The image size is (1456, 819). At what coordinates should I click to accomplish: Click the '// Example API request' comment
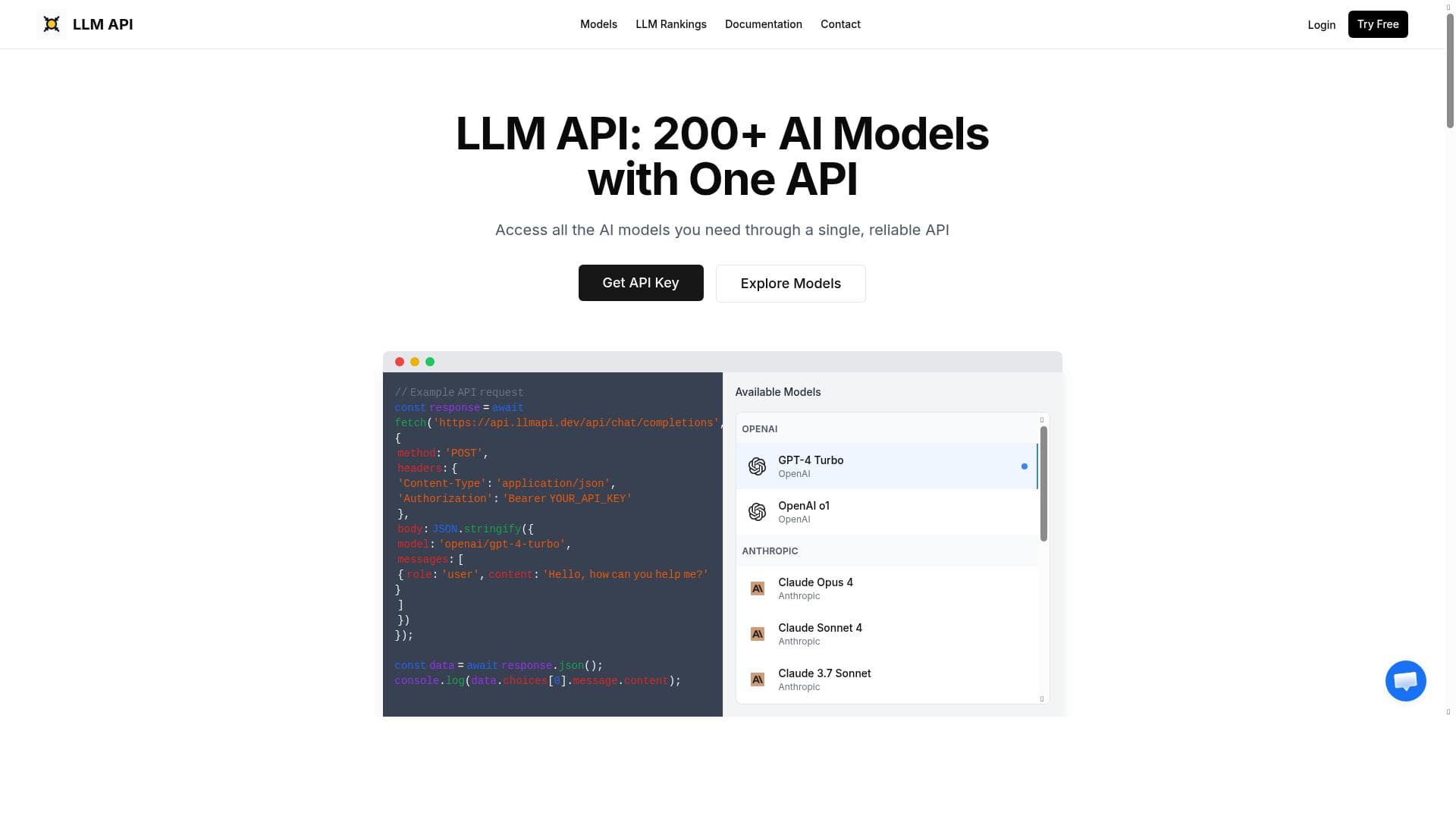tap(459, 393)
